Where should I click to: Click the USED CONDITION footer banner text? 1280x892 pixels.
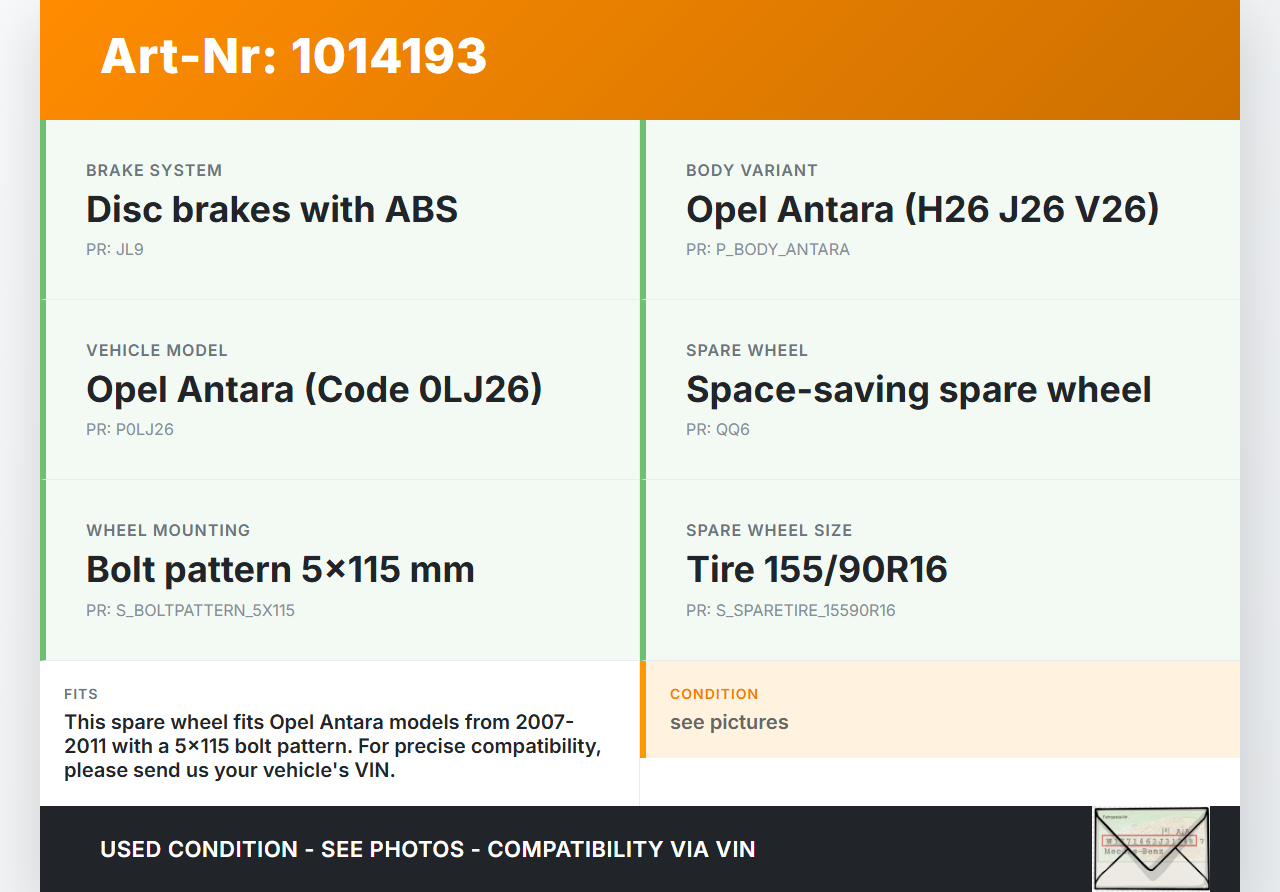[427, 850]
